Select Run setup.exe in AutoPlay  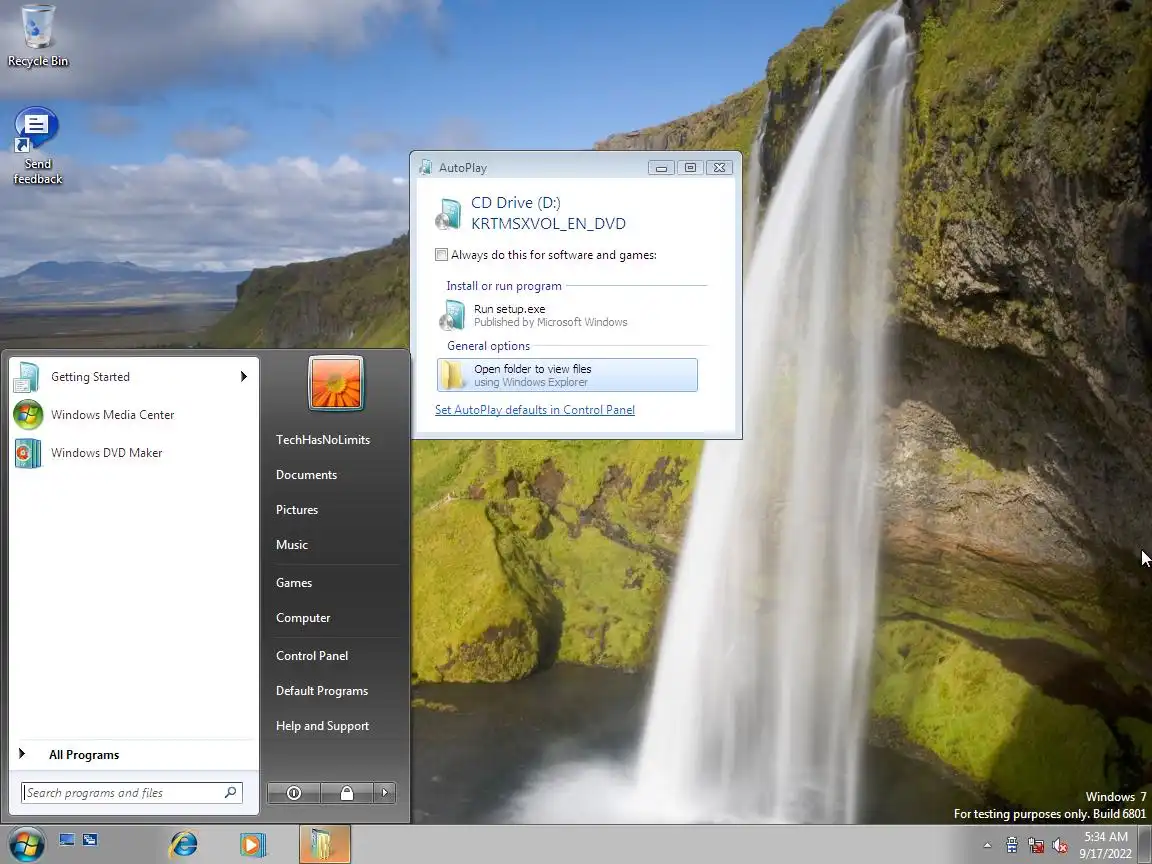[567, 315]
